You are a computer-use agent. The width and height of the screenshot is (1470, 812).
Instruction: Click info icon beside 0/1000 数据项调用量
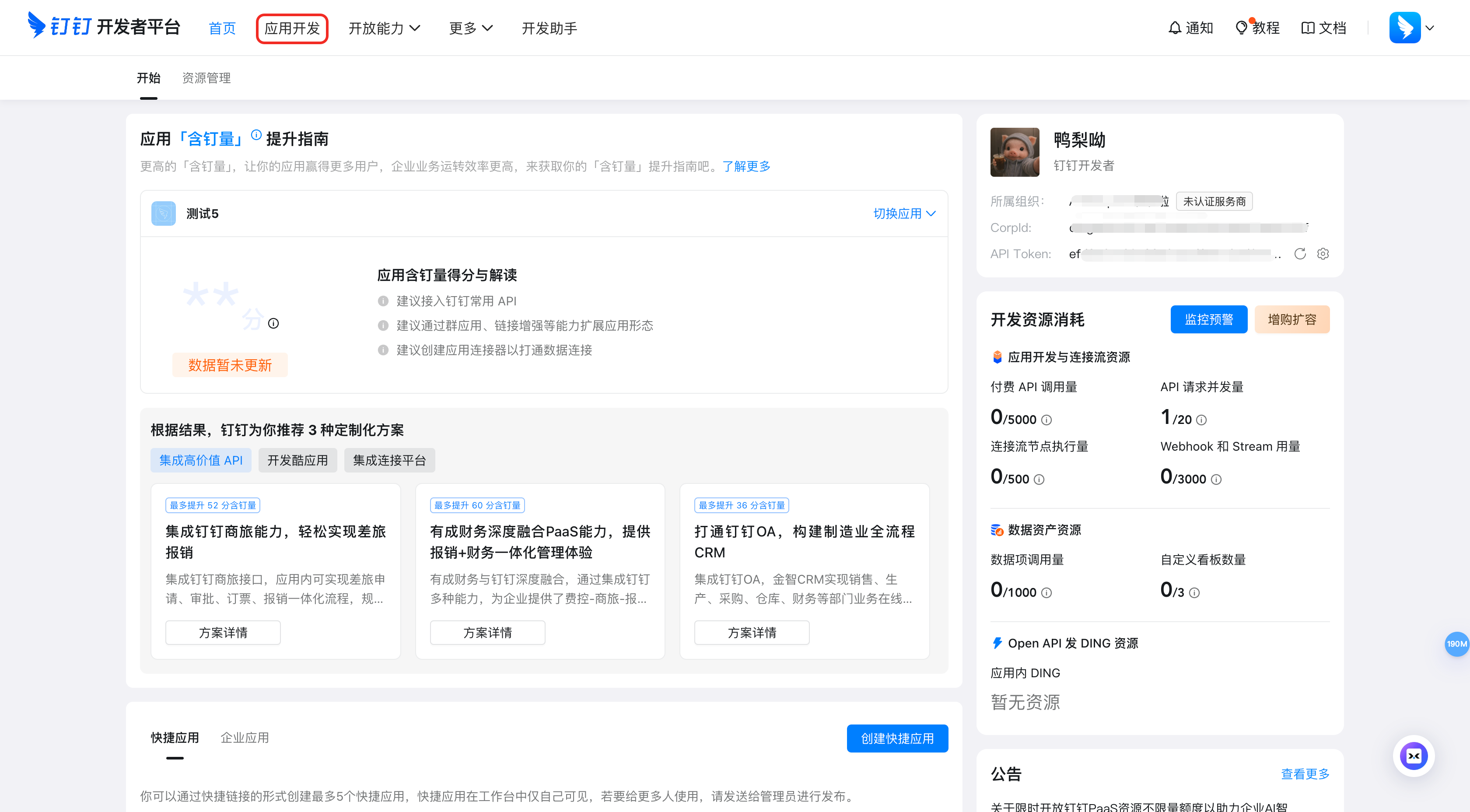[1046, 593]
